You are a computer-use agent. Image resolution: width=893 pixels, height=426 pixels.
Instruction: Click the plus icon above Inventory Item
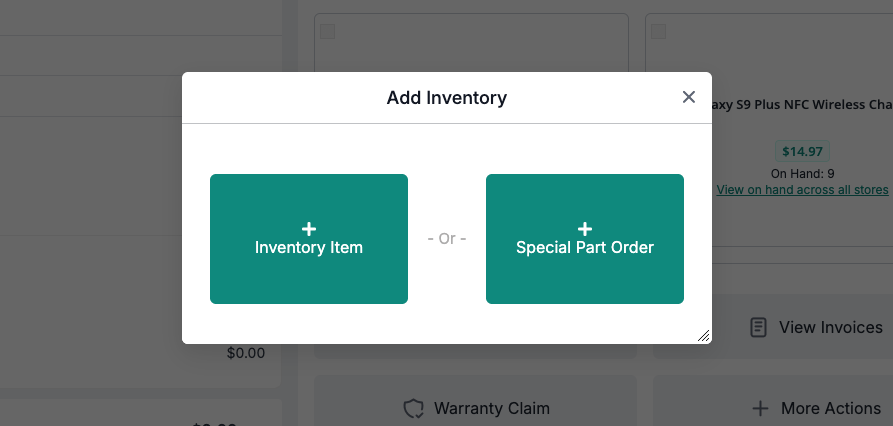pos(309,229)
